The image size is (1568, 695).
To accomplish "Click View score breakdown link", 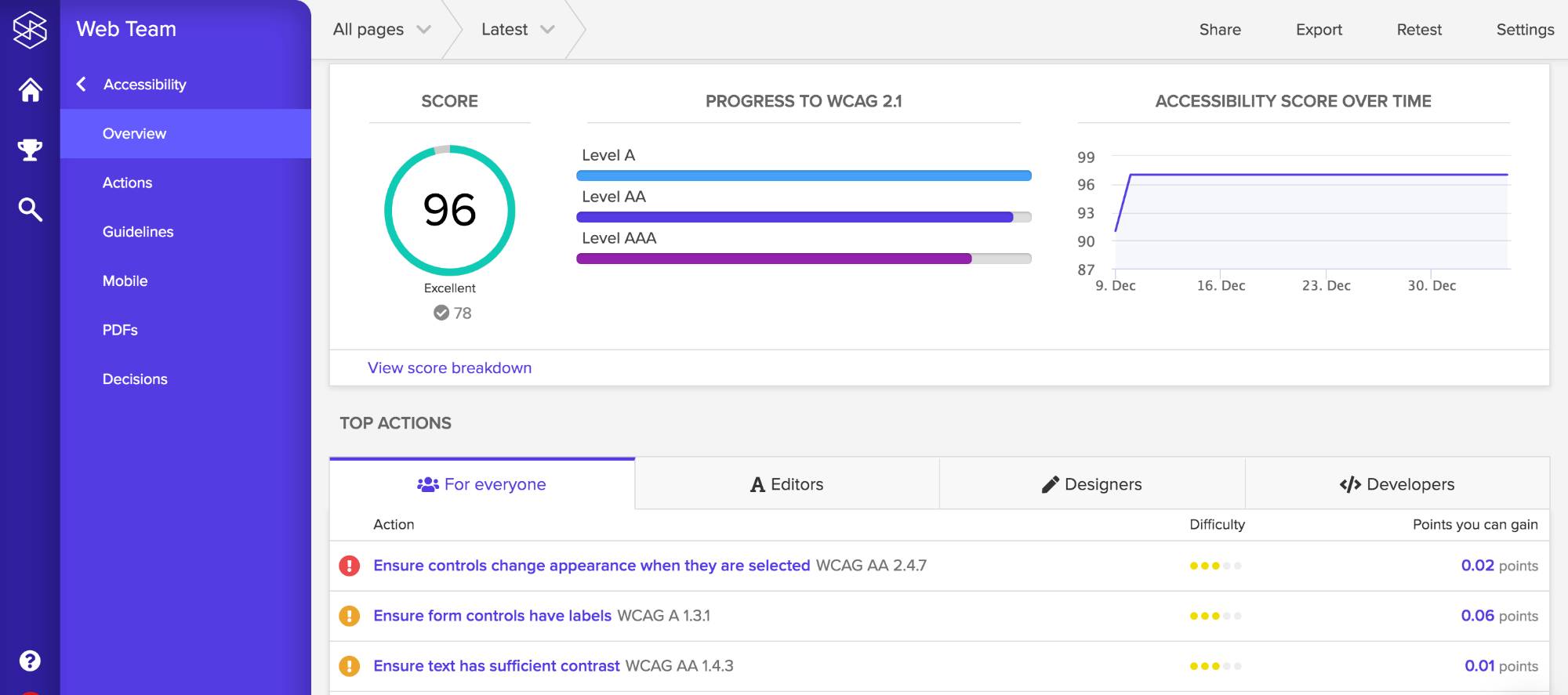I will [449, 367].
